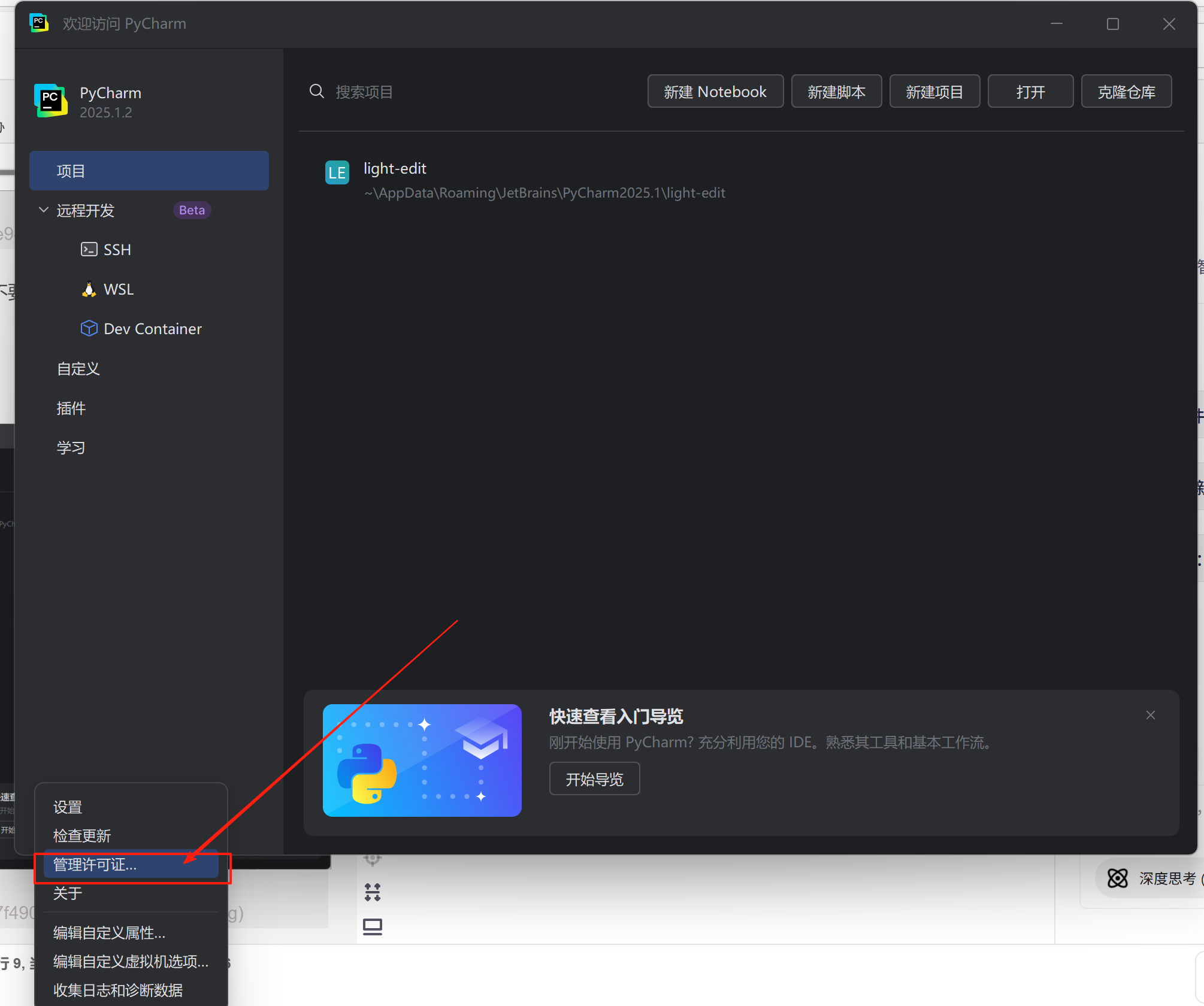1204x1006 pixels.
Task: Click the Dev Container cube icon
Action: [x=89, y=328]
